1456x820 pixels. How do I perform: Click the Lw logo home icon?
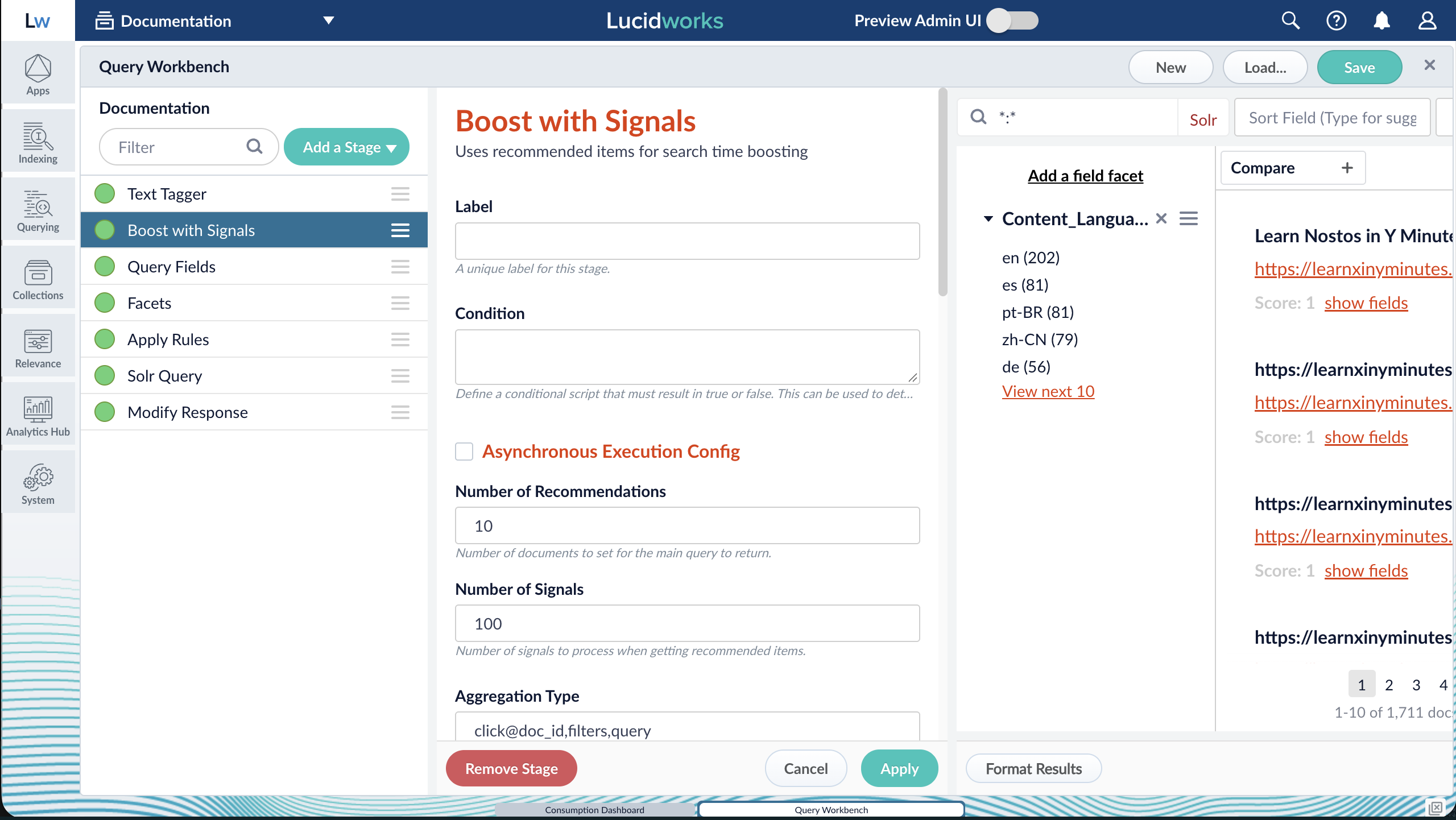[x=38, y=20]
